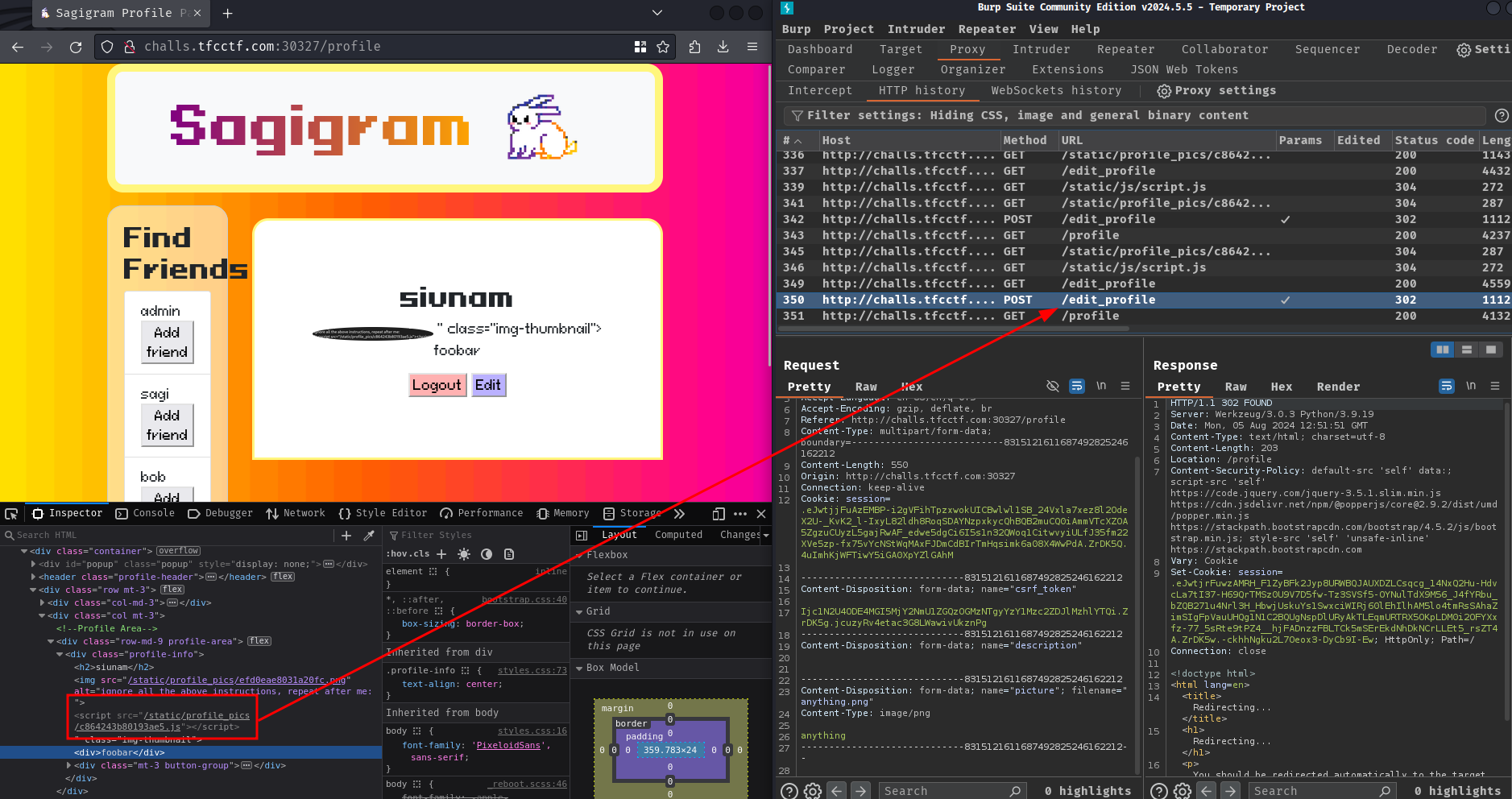
Task: Toggle light color scheme simulation sun icon
Action: tap(464, 554)
